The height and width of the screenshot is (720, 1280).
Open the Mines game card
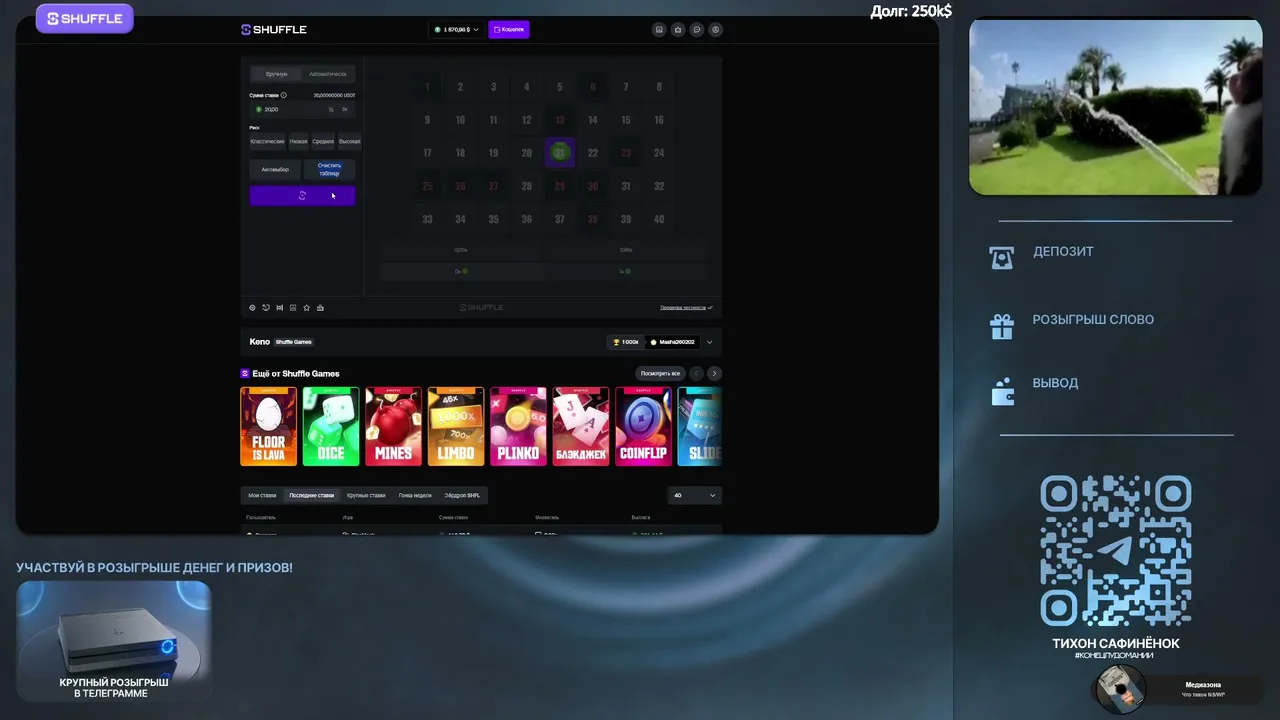[393, 427]
